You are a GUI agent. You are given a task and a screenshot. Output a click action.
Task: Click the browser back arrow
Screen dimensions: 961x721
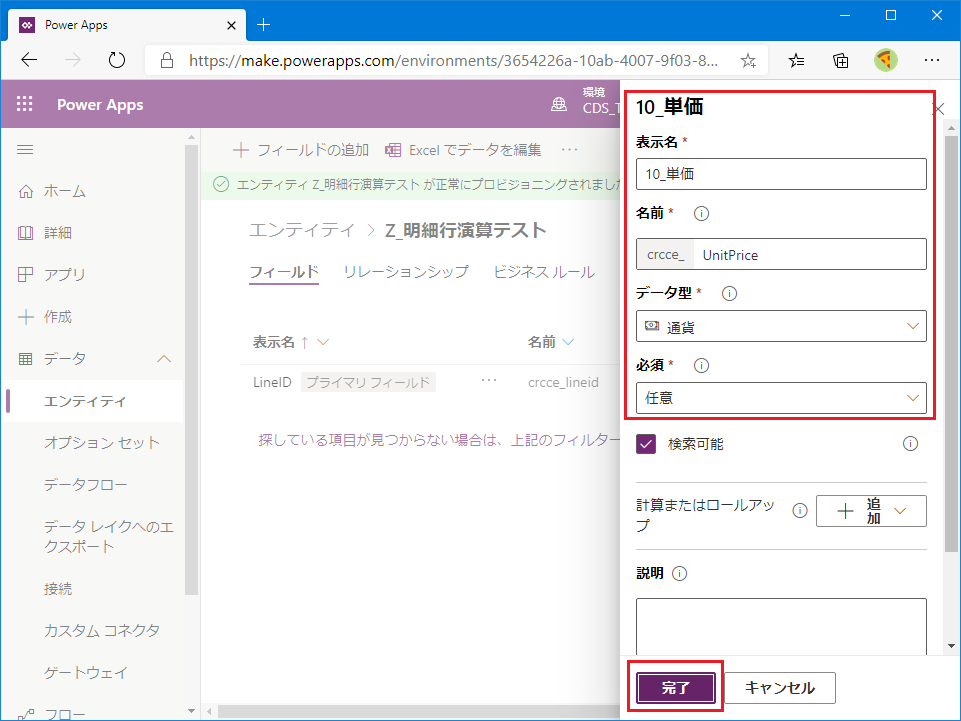point(29,60)
